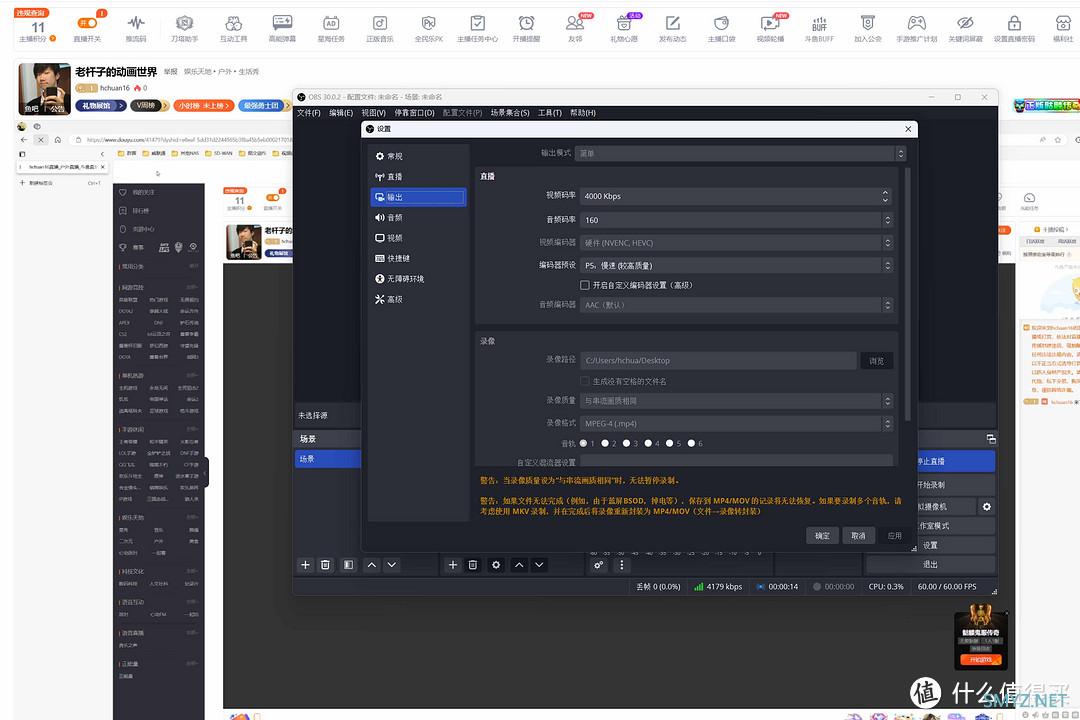
Task: Open the 音频编码器 AAC dropdown
Action: pyautogui.click(x=736, y=305)
